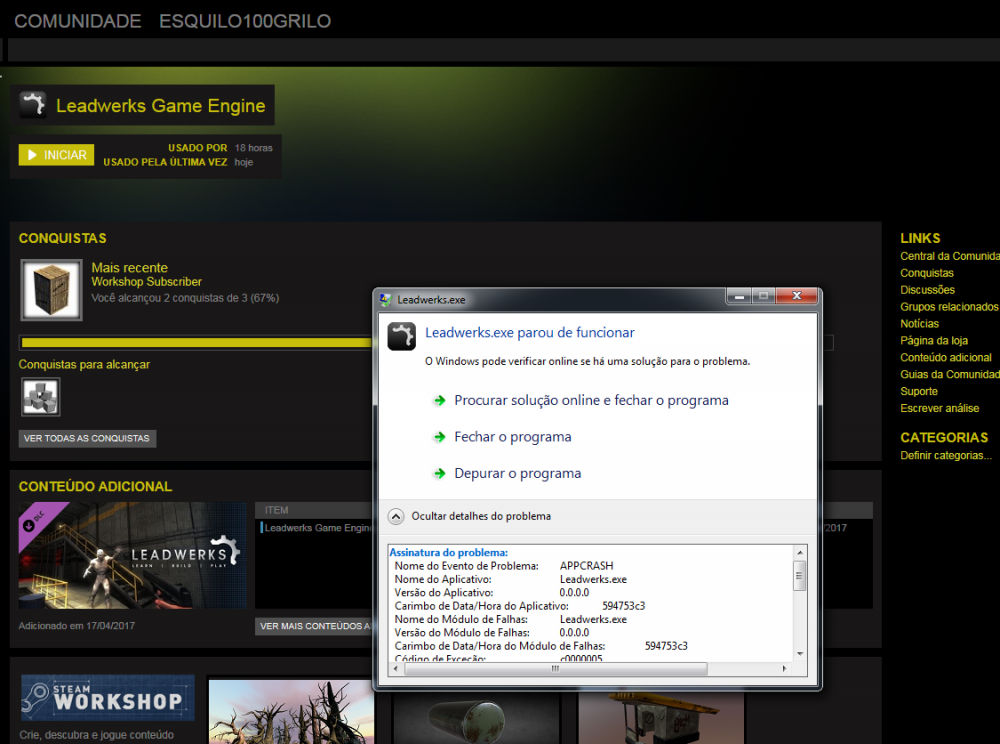The image size is (1000, 744).
Task: Click Leadwerks.exe title bar application icon
Action: 385,300
